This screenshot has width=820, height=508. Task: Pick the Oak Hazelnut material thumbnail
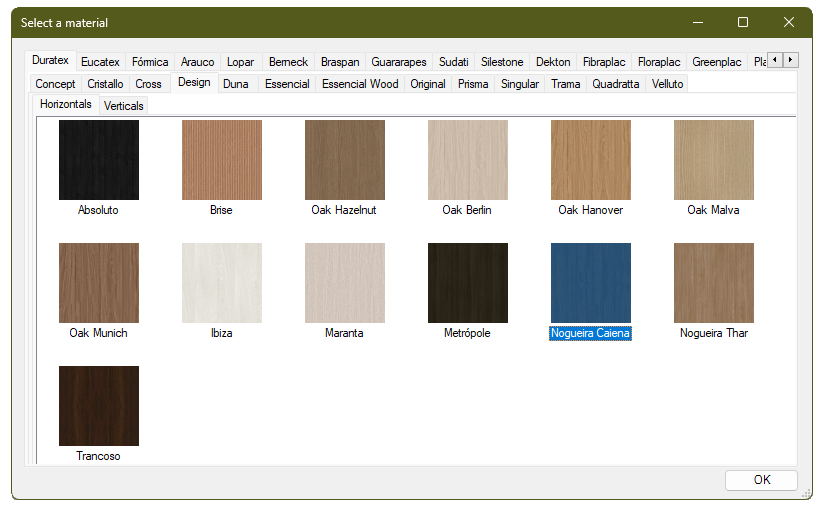coord(345,160)
